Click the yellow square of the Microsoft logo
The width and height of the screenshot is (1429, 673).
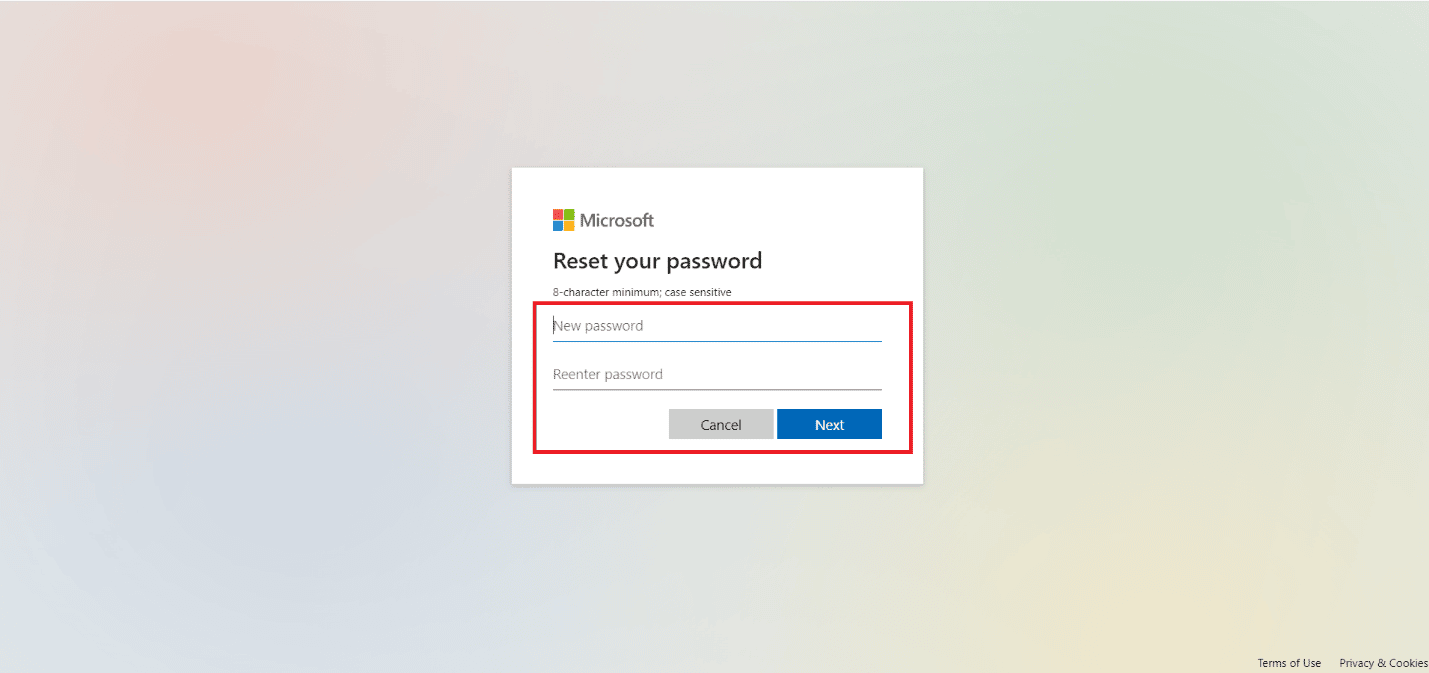pyautogui.click(x=570, y=226)
